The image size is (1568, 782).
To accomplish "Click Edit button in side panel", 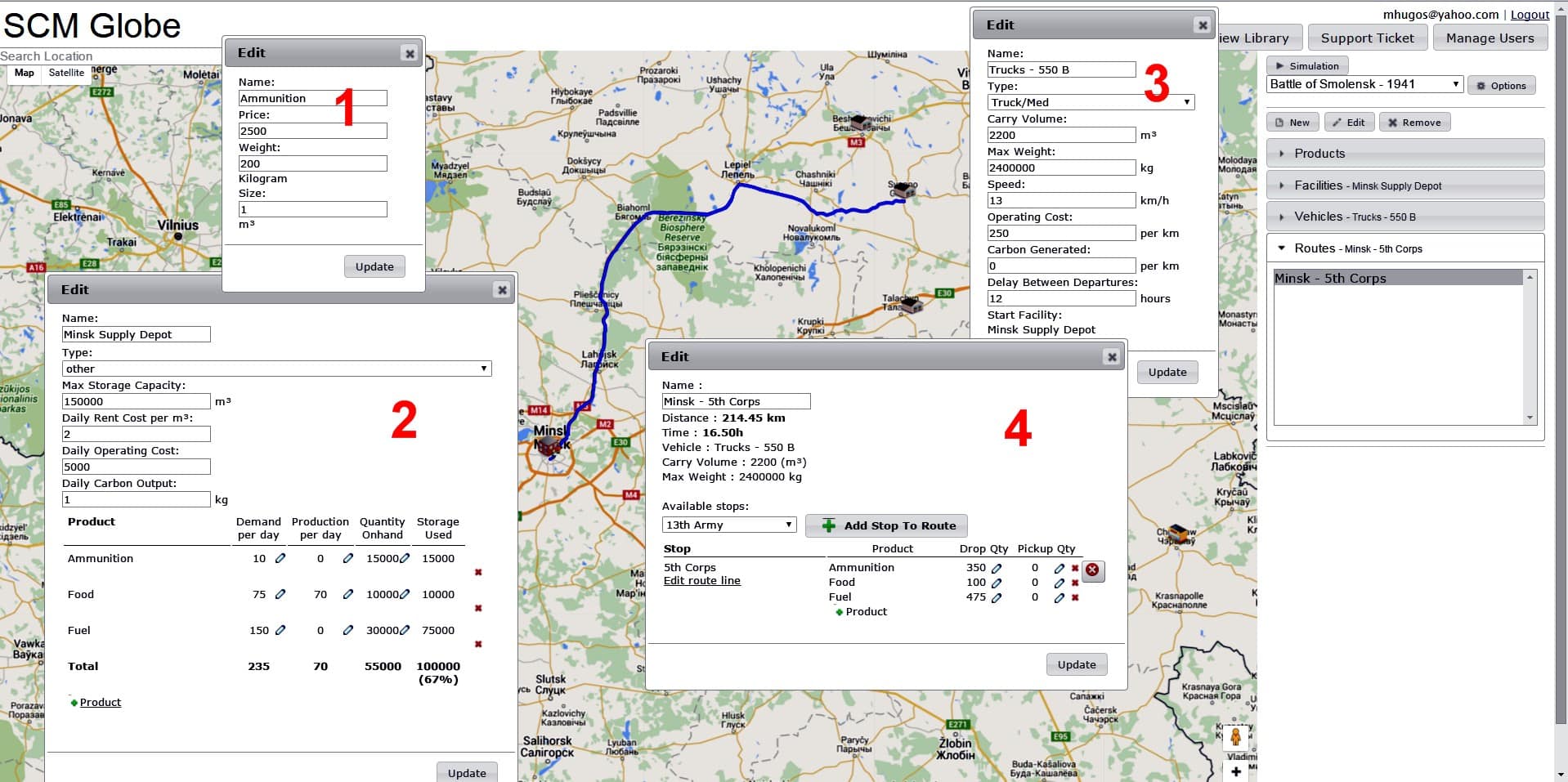I will coord(1349,123).
